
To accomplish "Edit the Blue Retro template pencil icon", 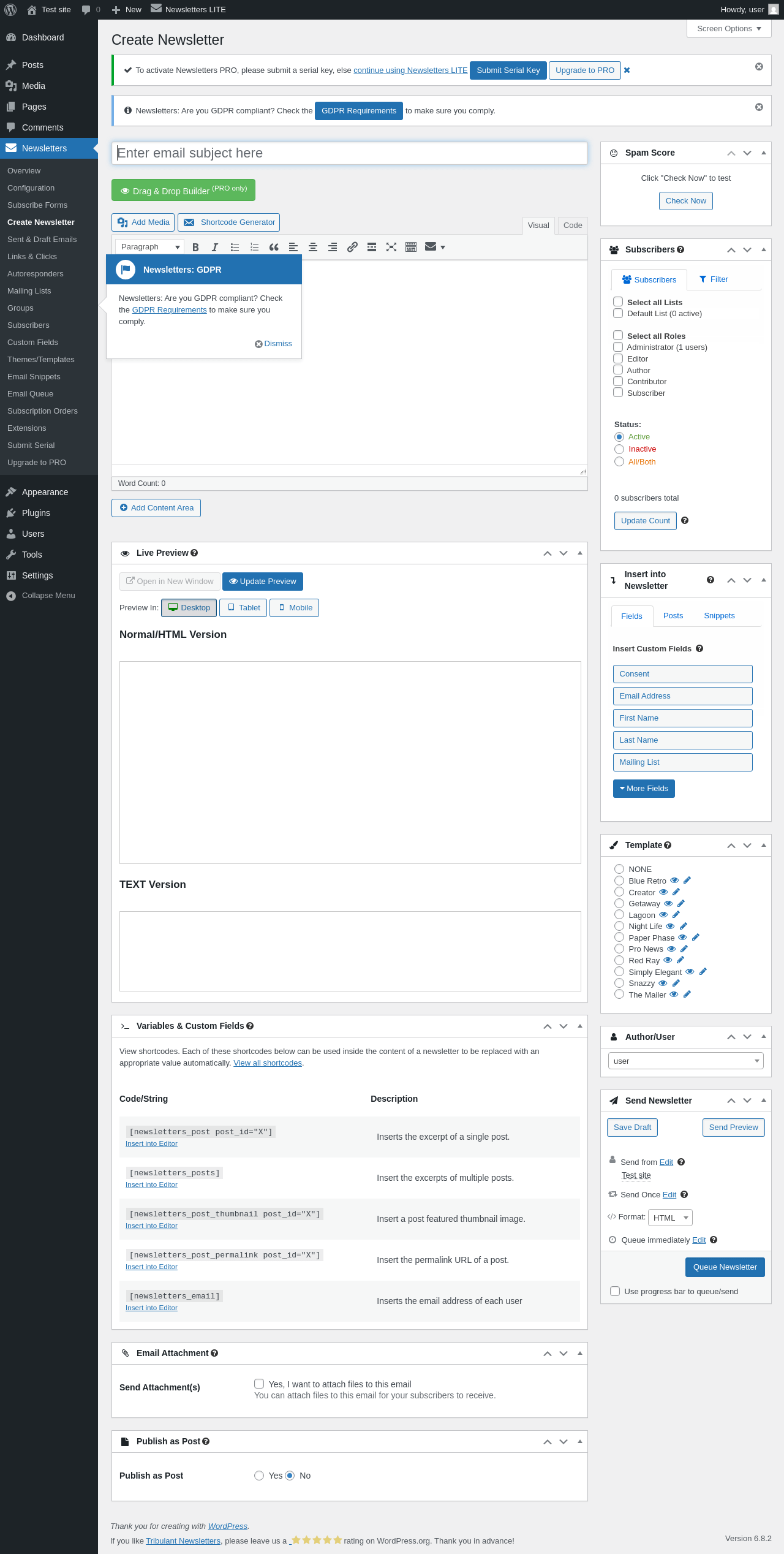I will 687,881.
